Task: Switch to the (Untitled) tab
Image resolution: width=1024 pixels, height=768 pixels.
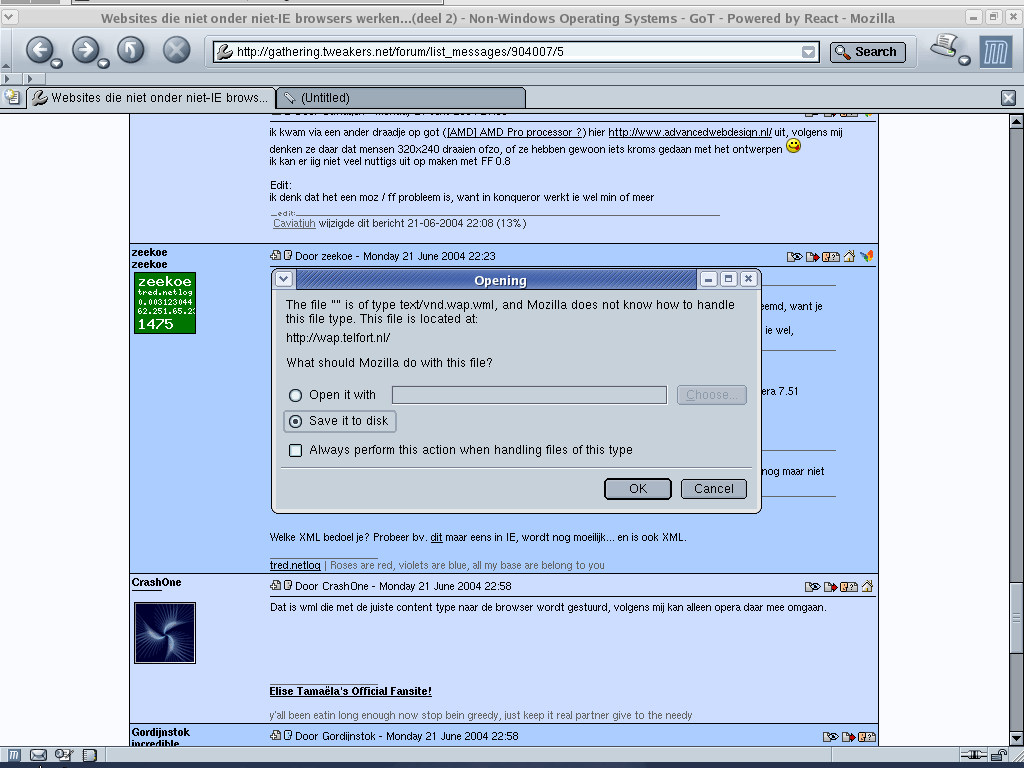Action: 401,98
